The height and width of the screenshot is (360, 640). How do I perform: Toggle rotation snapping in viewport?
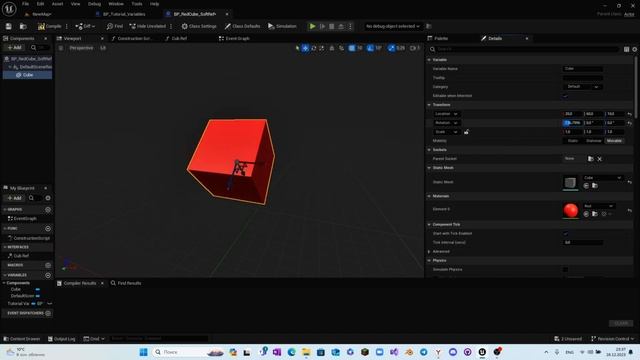(x=370, y=48)
